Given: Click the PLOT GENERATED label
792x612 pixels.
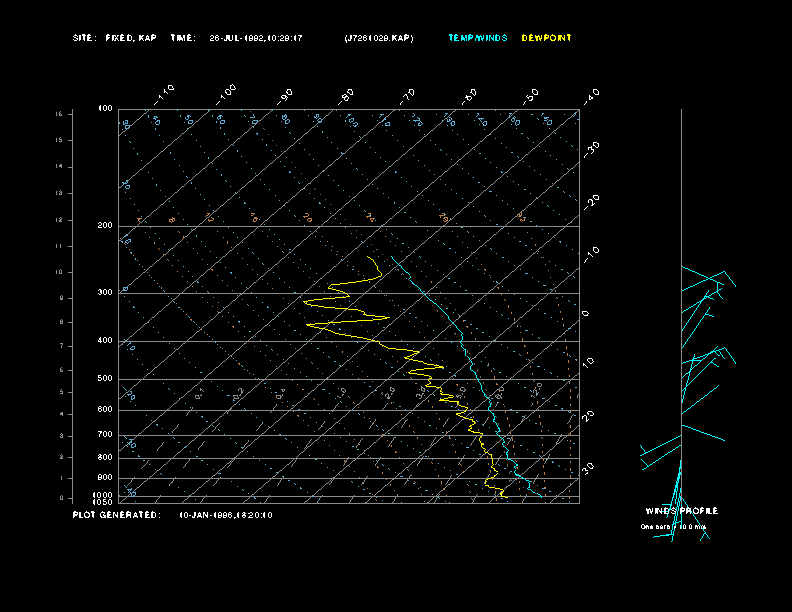Looking at the screenshot, I should (x=115, y=515).
